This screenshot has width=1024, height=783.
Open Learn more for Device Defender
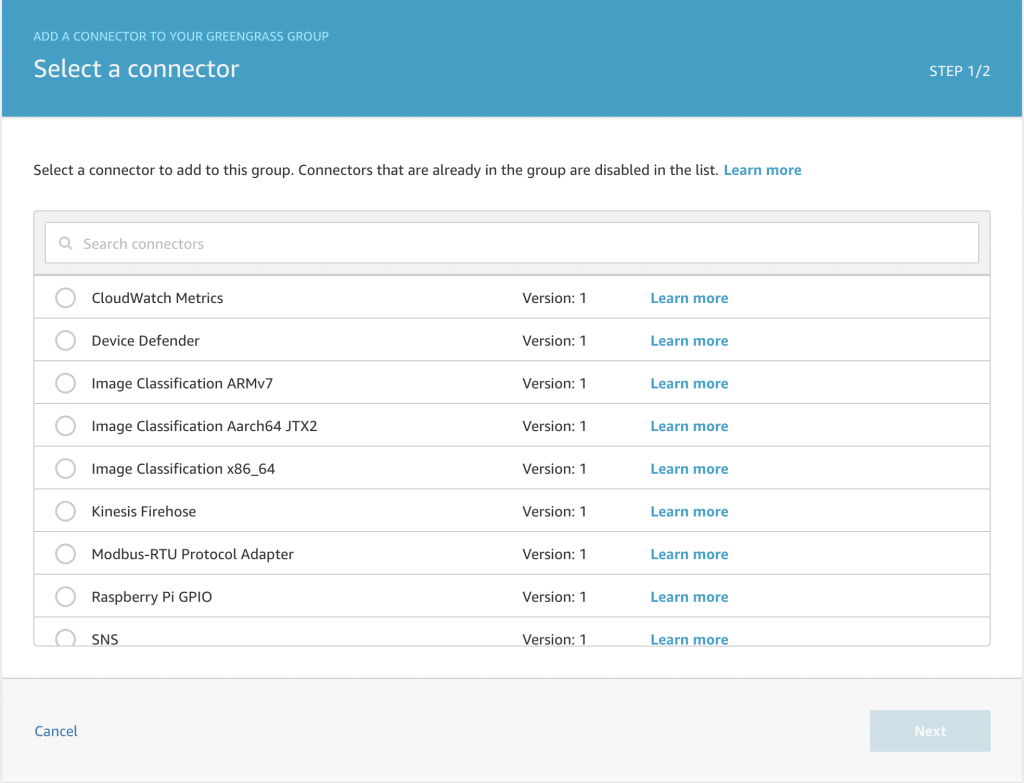[x=689, y=341]
